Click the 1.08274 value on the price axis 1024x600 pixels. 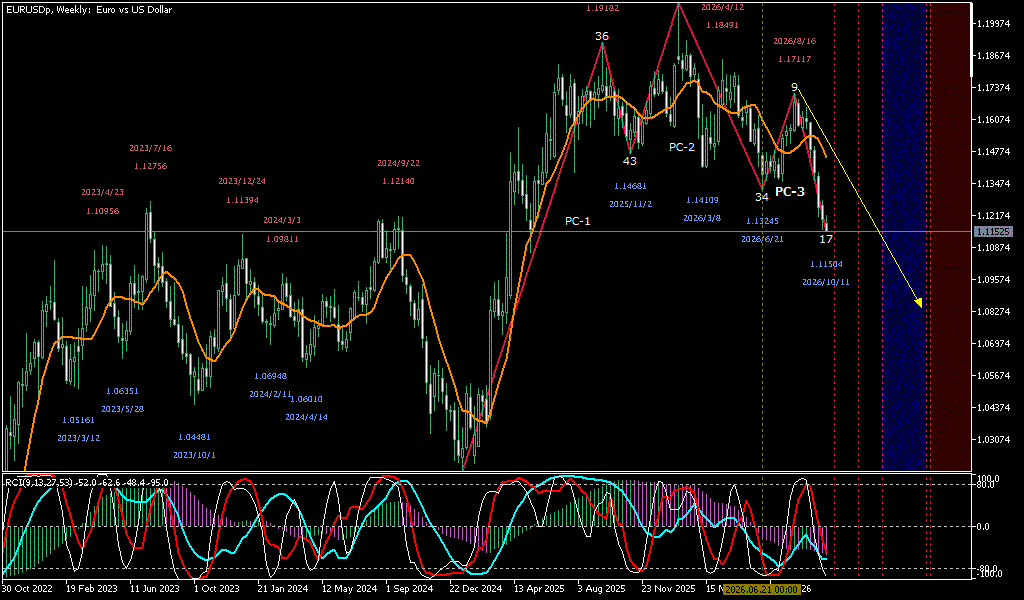pyautogui.click(x=993, y=311)
